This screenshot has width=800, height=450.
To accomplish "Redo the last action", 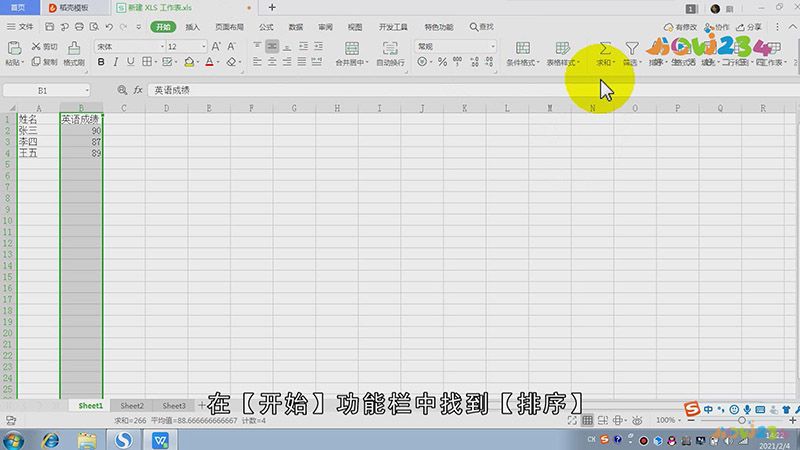I will coord(123,27).
